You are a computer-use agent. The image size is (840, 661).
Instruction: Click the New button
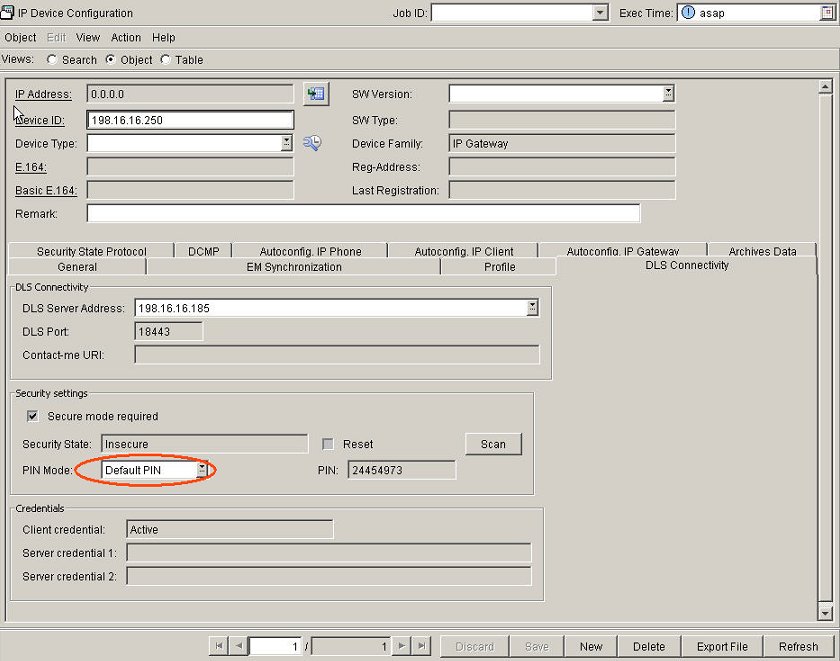tap(591, 647)
